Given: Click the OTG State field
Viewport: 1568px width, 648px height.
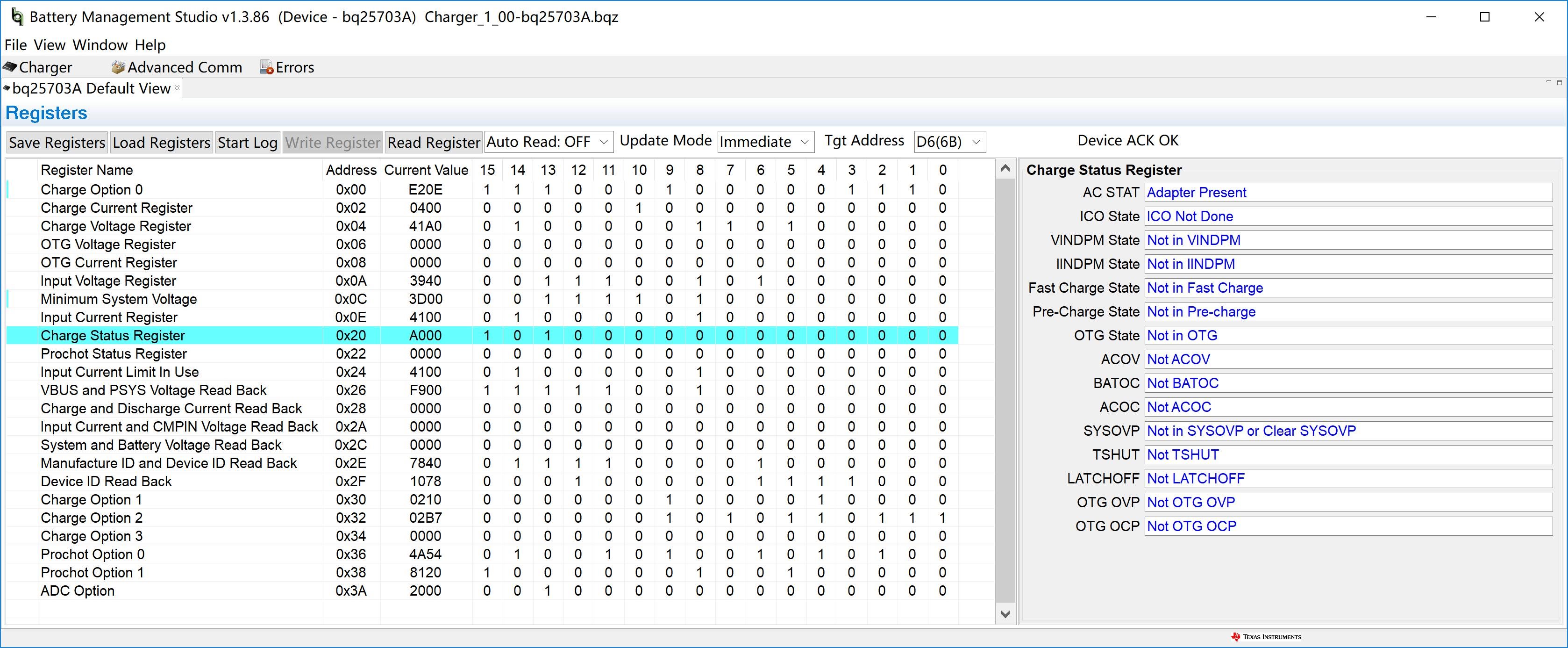Looking at the screenshot, I should click(1347, 336).
